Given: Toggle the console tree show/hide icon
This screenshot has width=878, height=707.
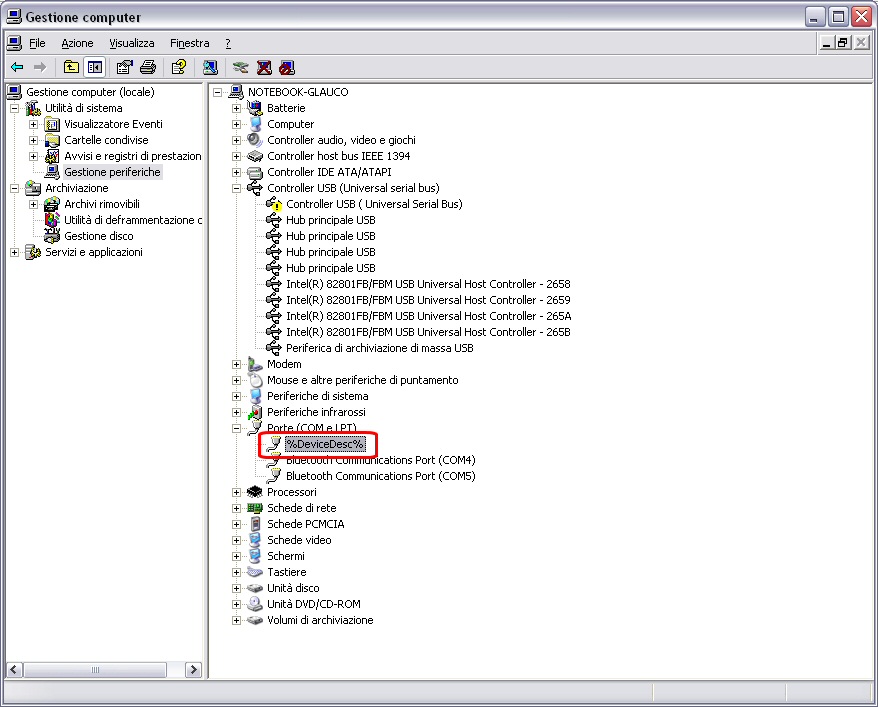Looking at the screenshot, I should click(95, 68).
